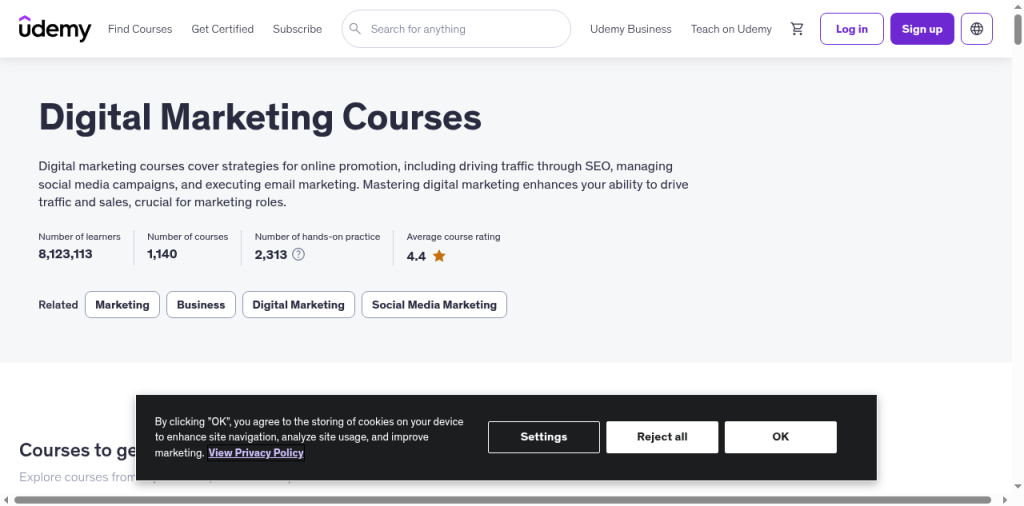
Task: Open the Find Courses menu
Action: click(x=140, y=29)
